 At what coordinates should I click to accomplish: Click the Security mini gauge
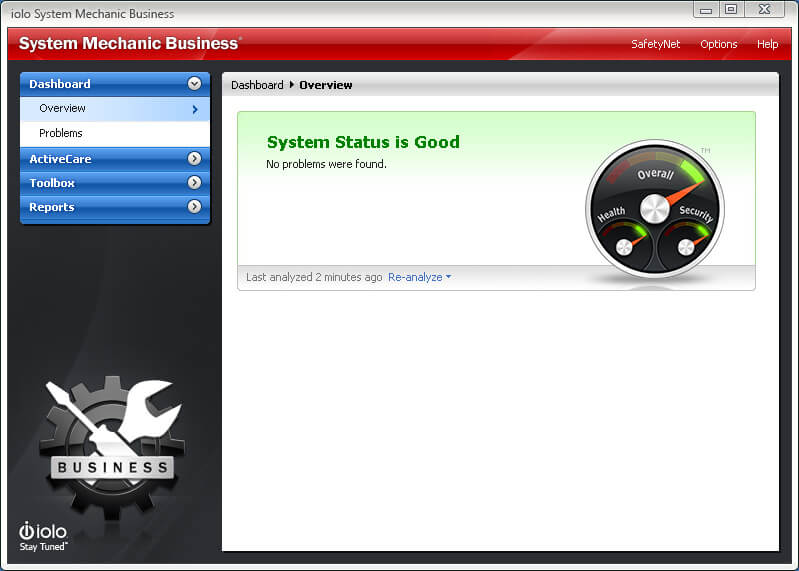688,239
